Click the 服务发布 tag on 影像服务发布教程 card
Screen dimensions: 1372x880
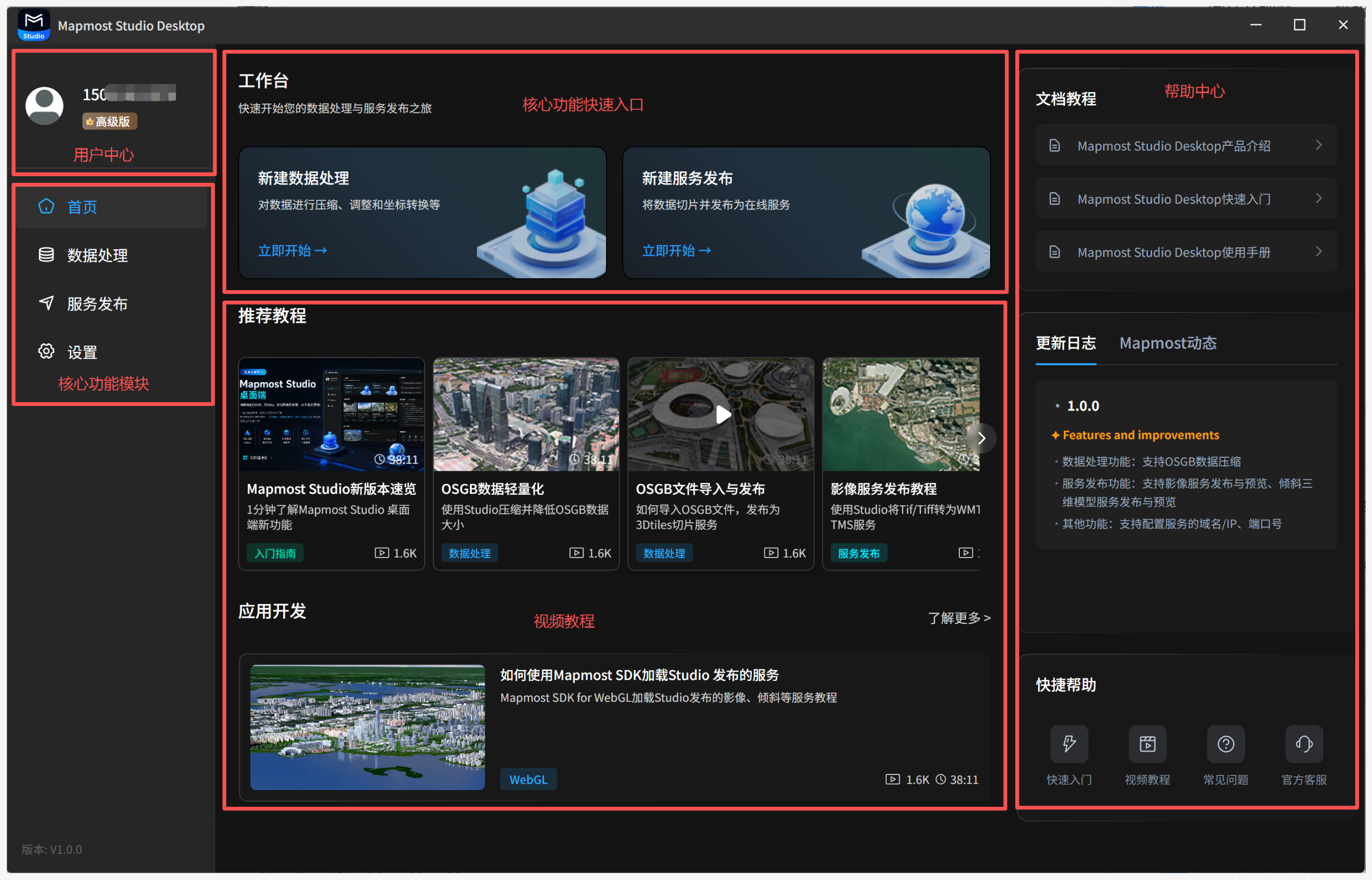pyautogui.click(x=858, y=553)
